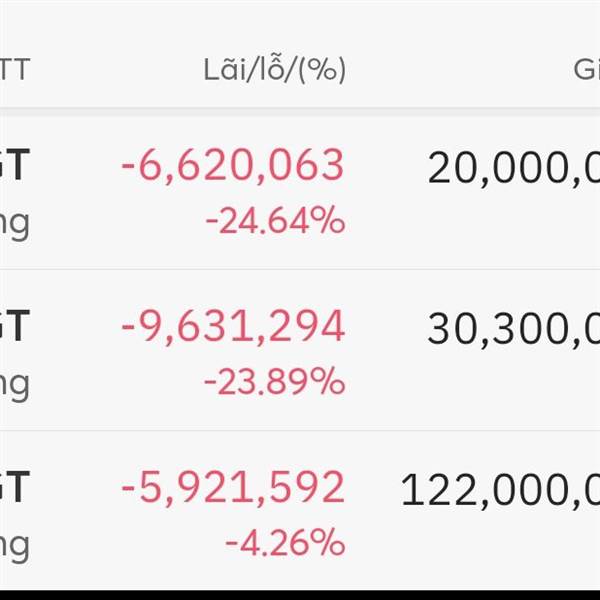Click the 'ng' subtext beside -24.64%

[14, 224]
